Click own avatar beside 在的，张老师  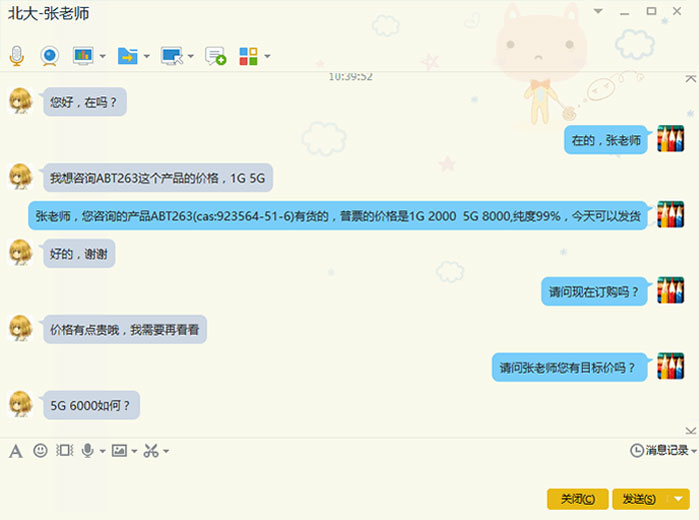[x=670, y=139]
